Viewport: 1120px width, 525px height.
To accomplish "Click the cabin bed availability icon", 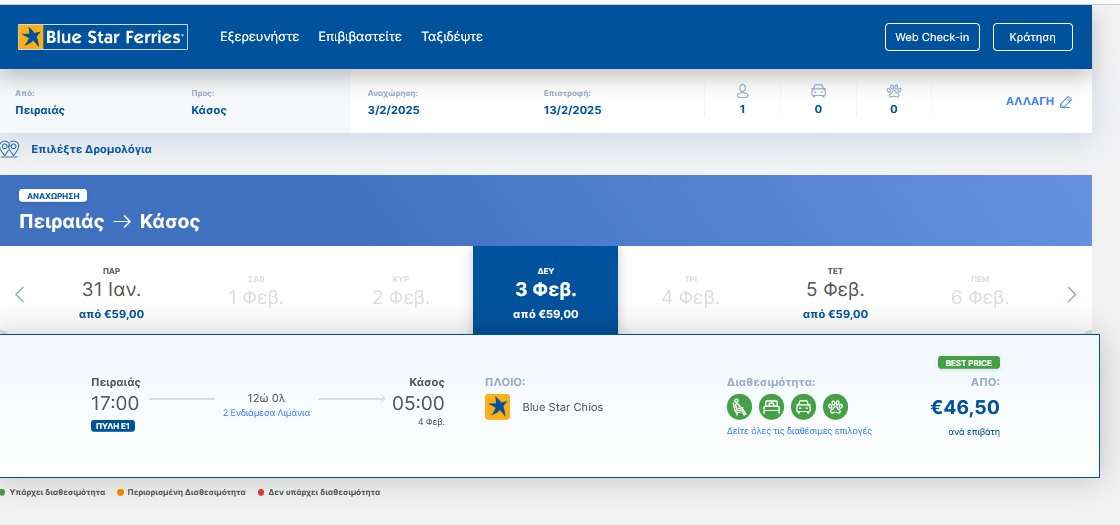I will click(x=771, y=407).
